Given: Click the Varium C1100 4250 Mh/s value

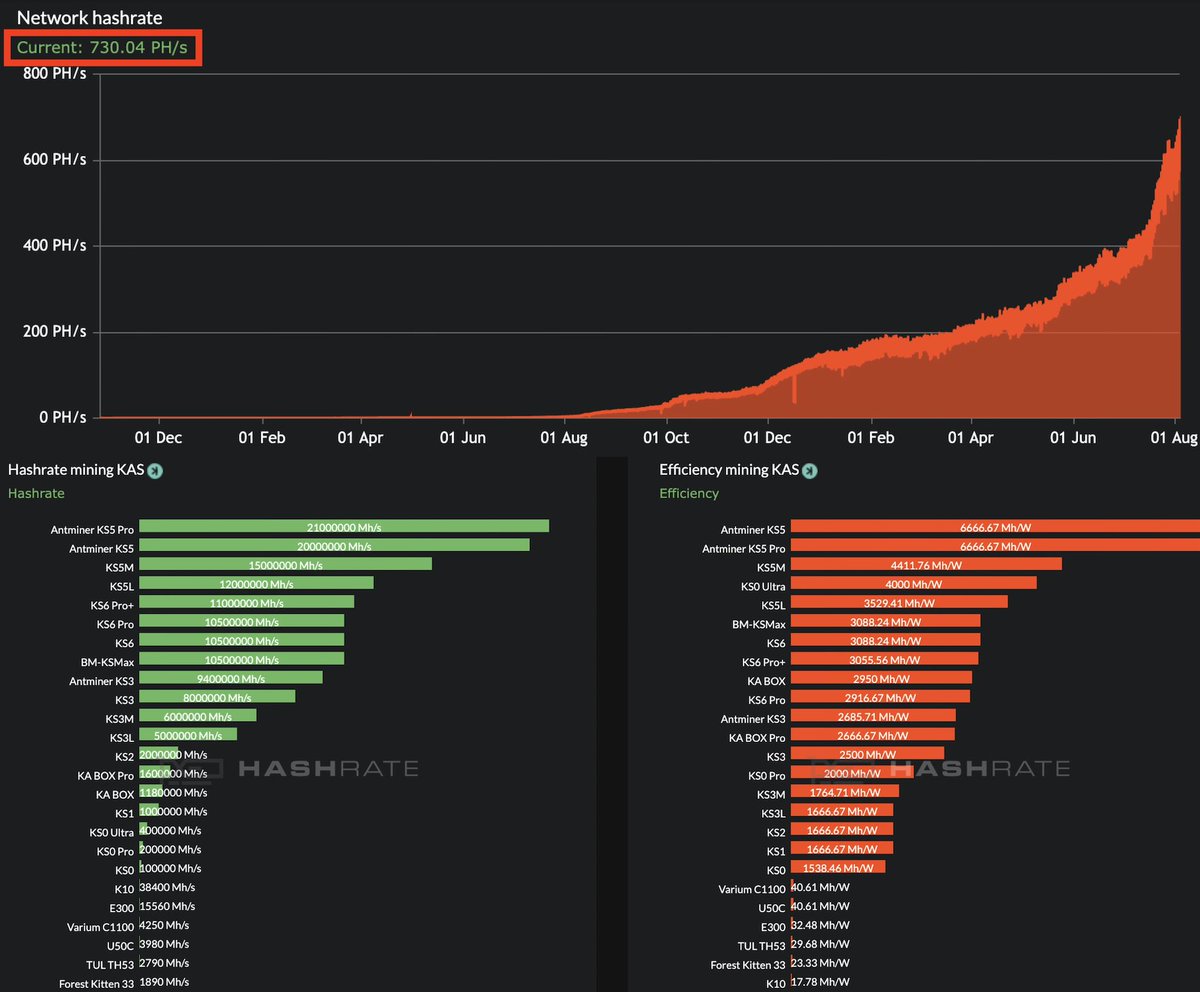Looking at the screenshot, I should tap(164, 926).
